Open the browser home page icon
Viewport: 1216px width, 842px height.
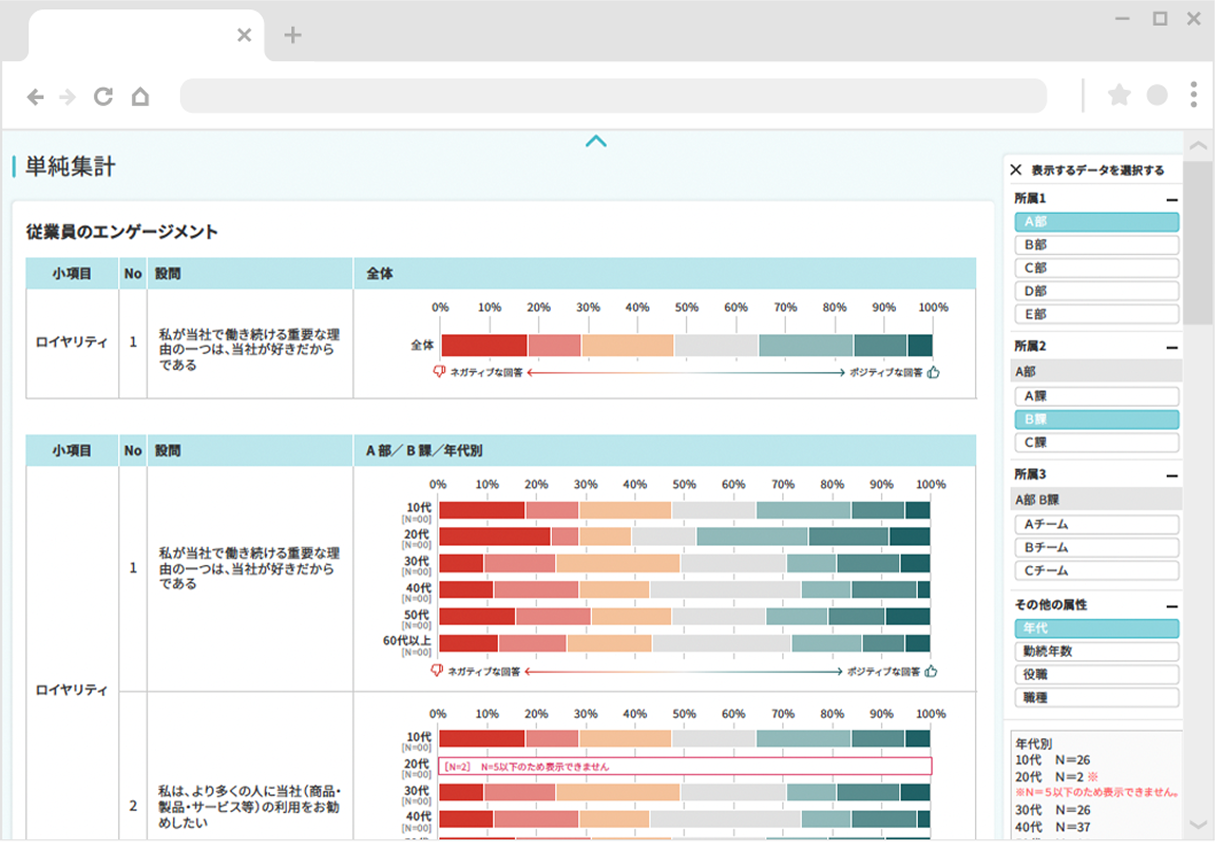tap(140, 97)
